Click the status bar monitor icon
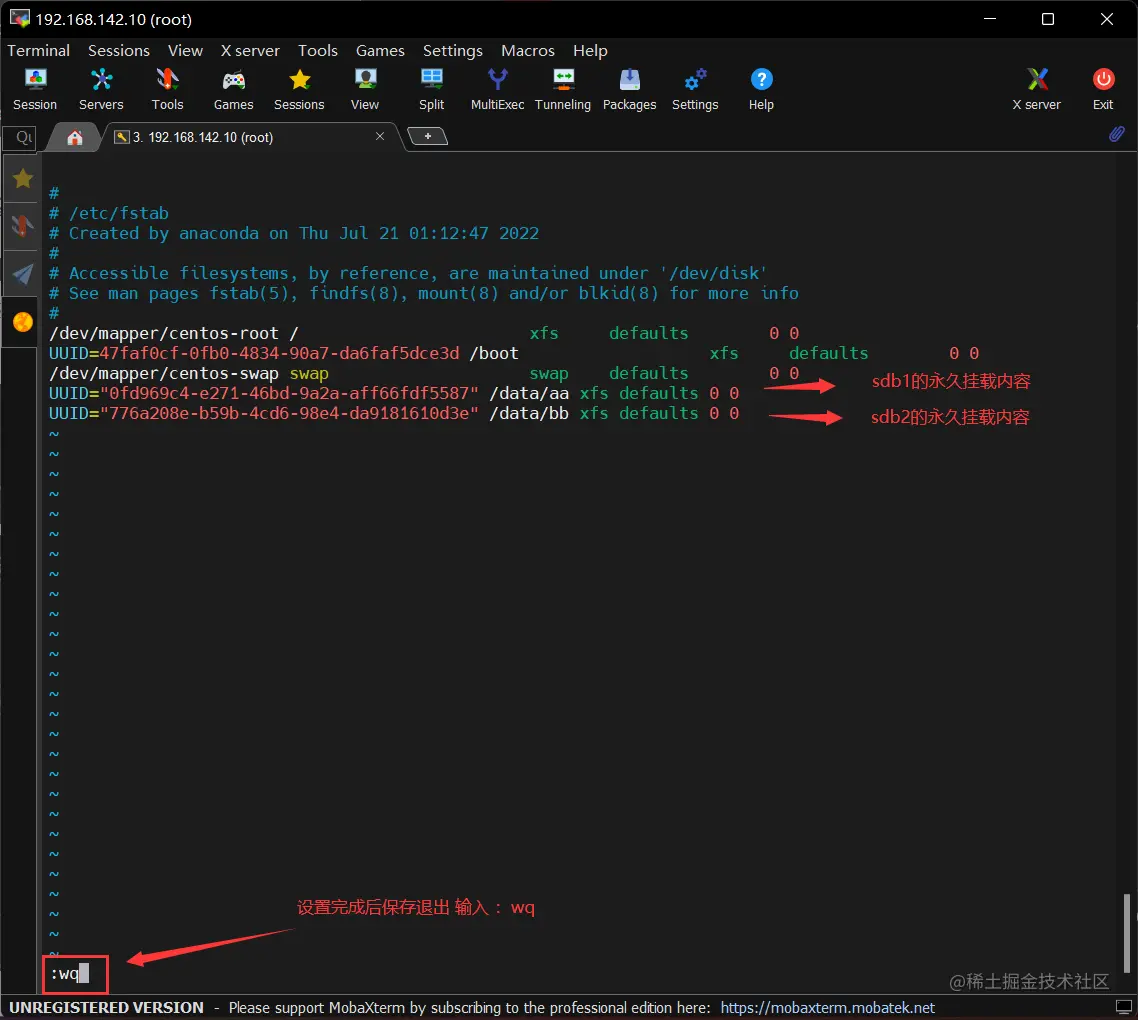 click(1123, 1007)
